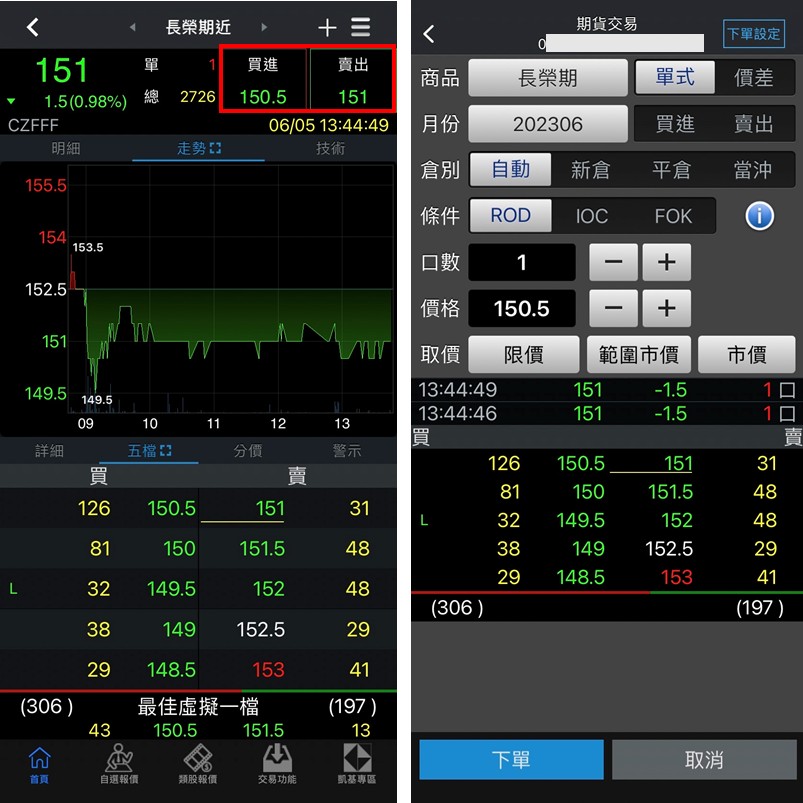
Task: Open the 長榮期 product selector
Action: coord(547,78)
